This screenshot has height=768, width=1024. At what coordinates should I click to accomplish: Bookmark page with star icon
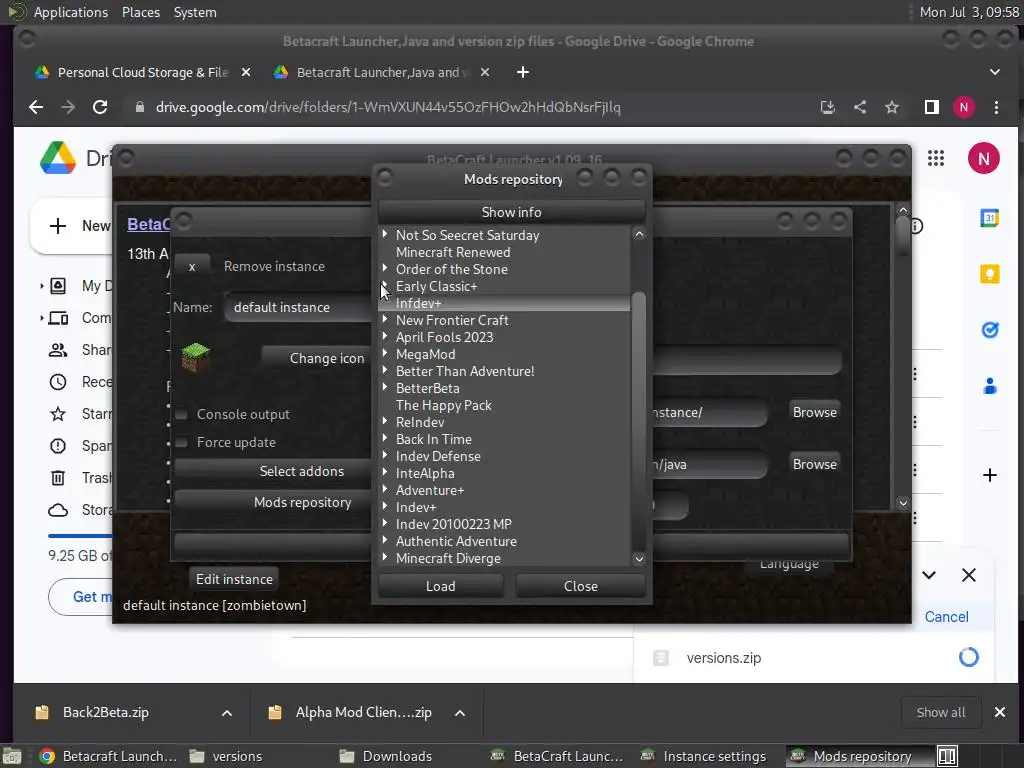tap(892, 107)
